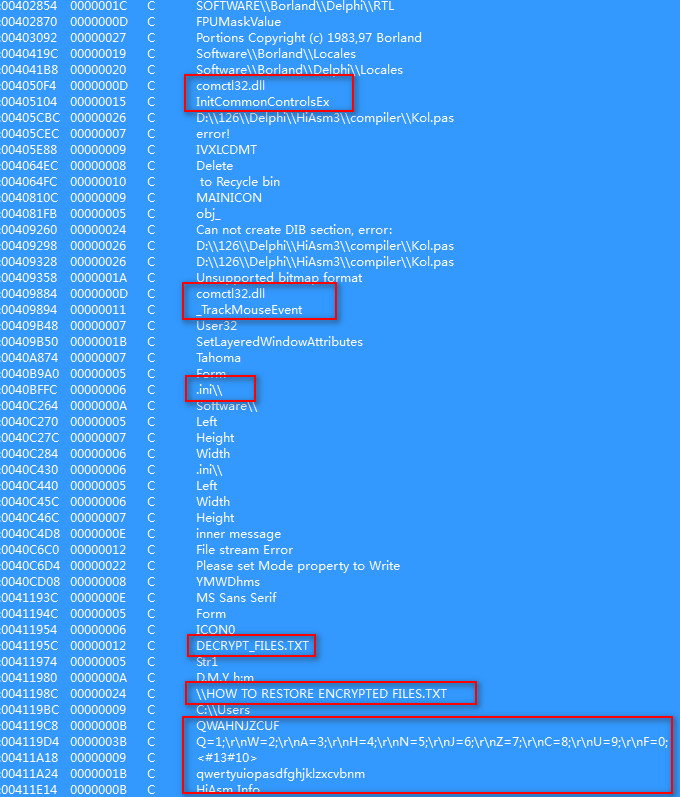Viewport: 680px width, 797px height.
Task: Select the Unsupported bitmap format string
Action: 279,278
